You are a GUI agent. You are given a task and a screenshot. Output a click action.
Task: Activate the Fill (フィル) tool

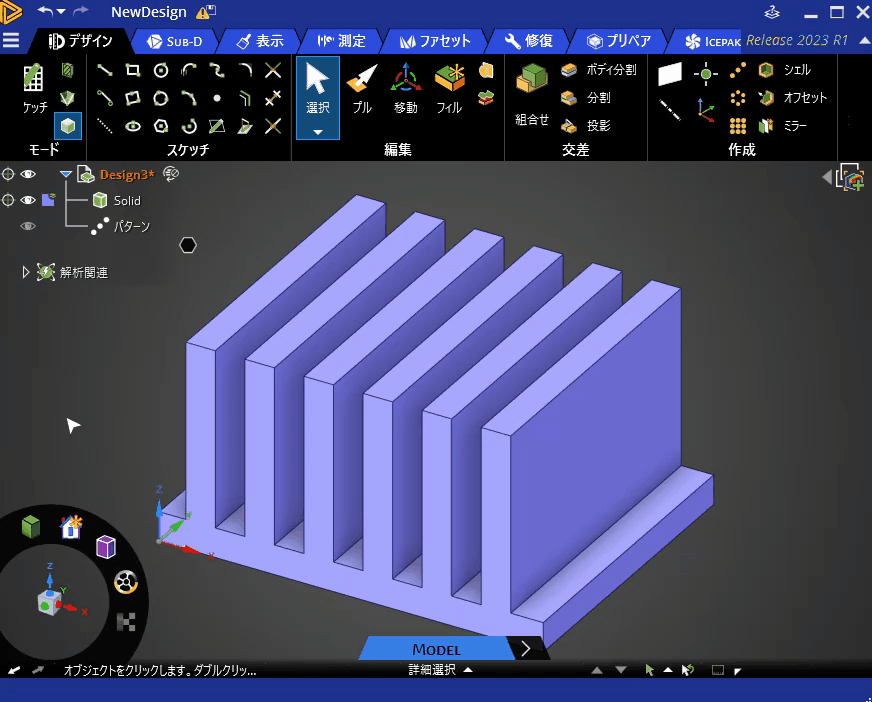[449, 89]
